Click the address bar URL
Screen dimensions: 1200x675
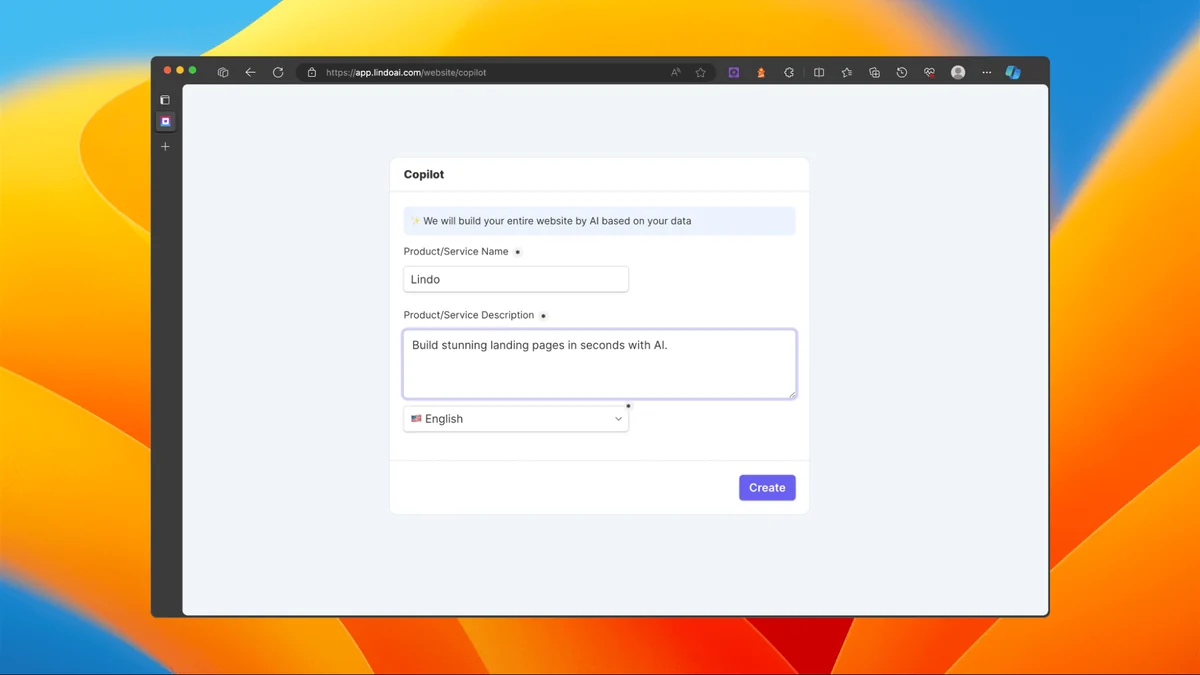(406, 72)
